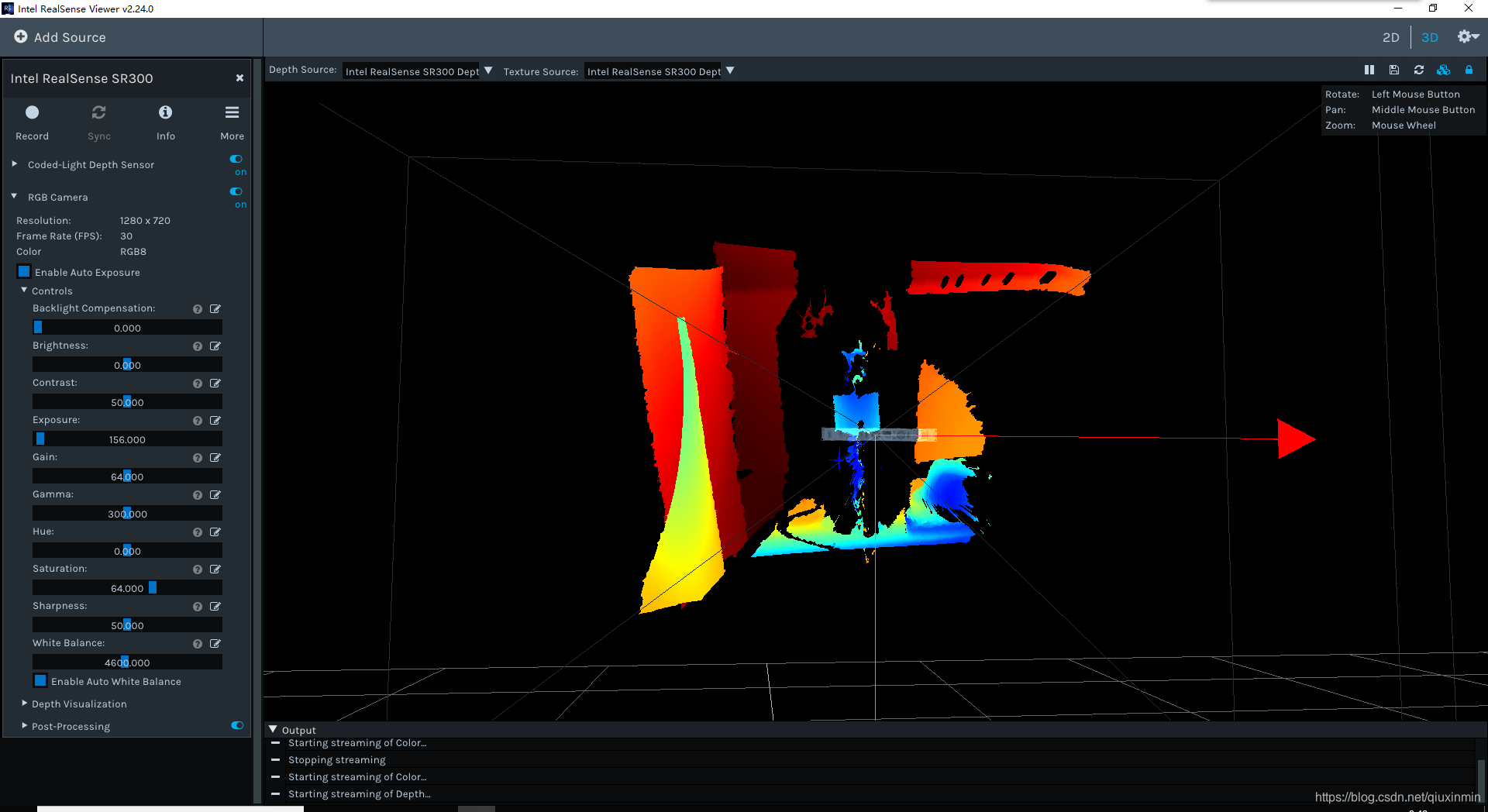The height and width of the screenshot is (812, 1488).
Task: Edit Contrast value manually
Action: tap(215, 383)
